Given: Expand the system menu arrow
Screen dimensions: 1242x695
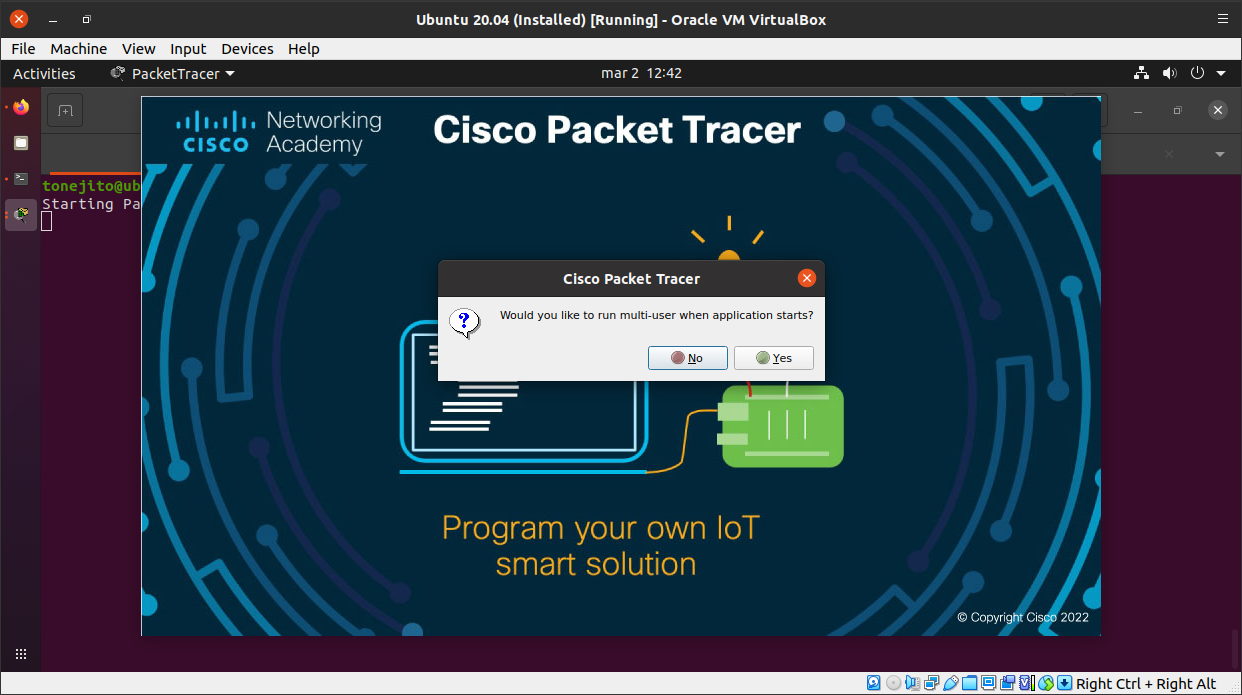Looking at the screenshot, I should click(1221, 74).
